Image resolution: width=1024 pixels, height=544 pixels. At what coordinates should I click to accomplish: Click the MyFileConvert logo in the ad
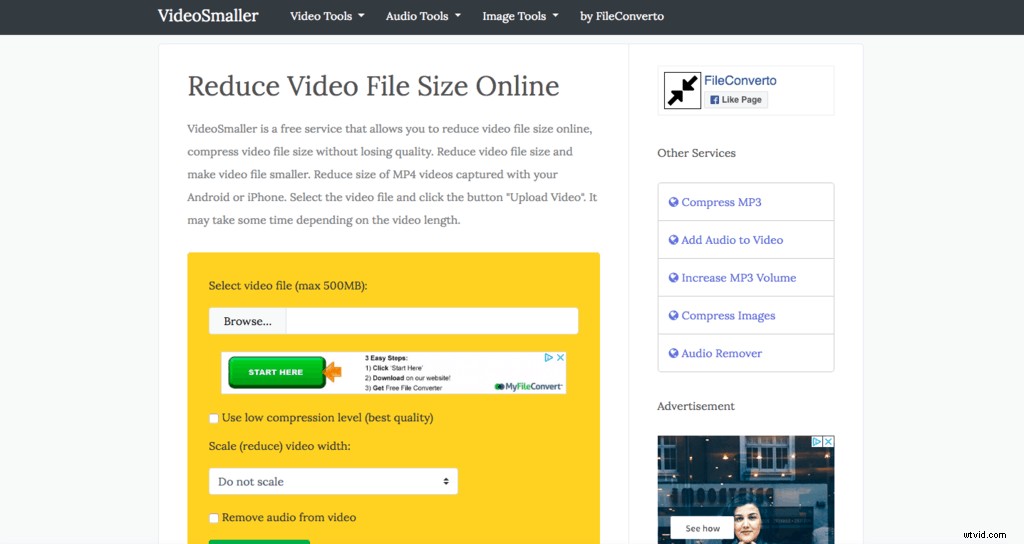pos(528,387)
